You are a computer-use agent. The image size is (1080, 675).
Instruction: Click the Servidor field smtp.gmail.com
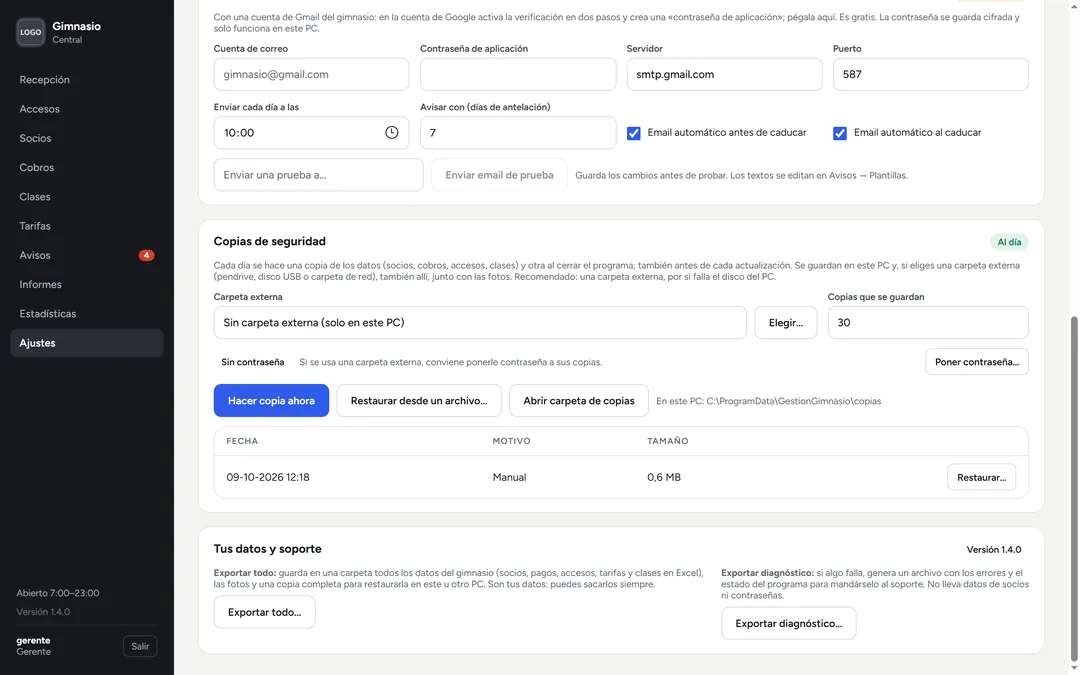(725, 74)
